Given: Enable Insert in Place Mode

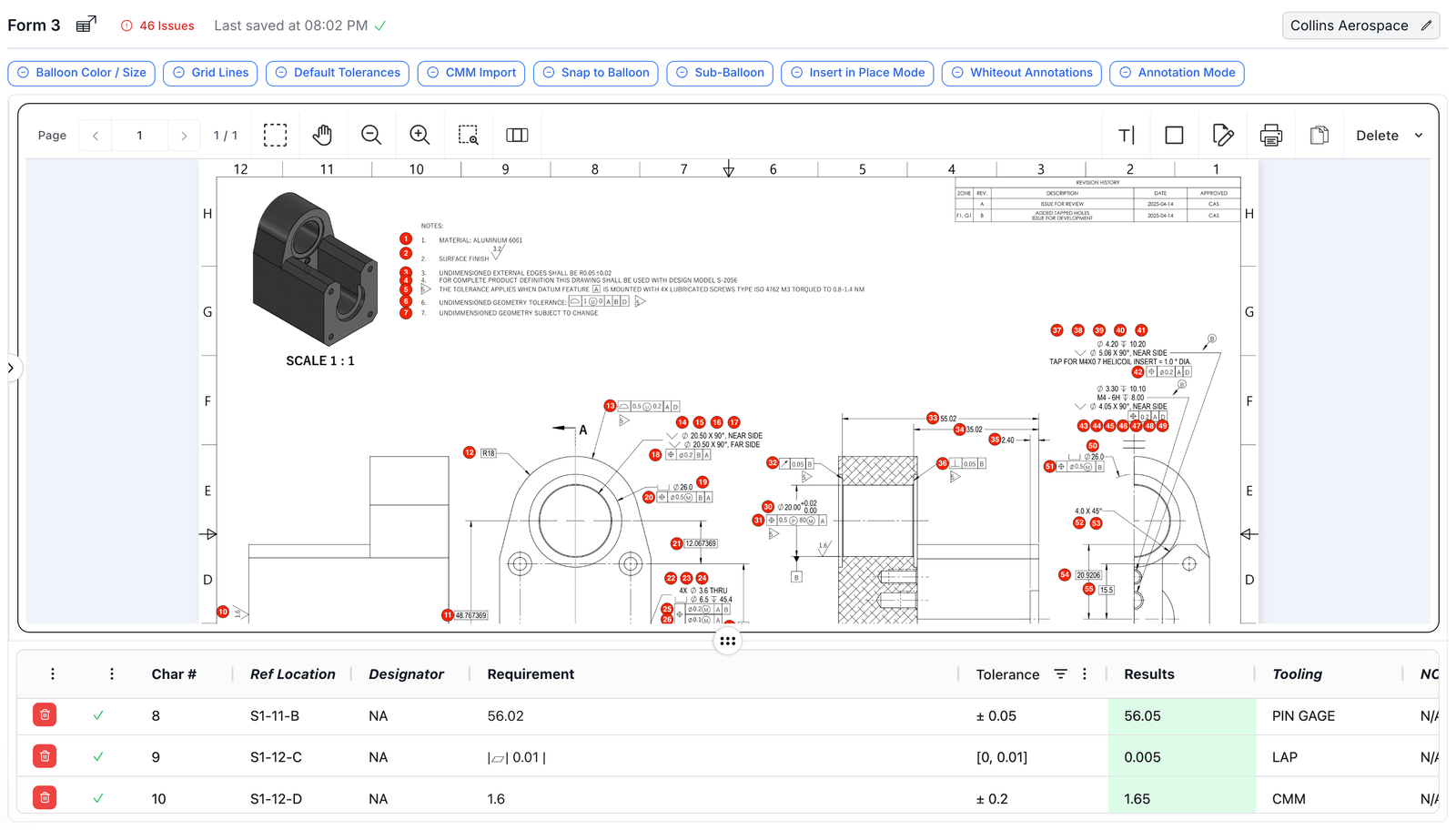Looking at the screenshot, I should pos(856,73).
